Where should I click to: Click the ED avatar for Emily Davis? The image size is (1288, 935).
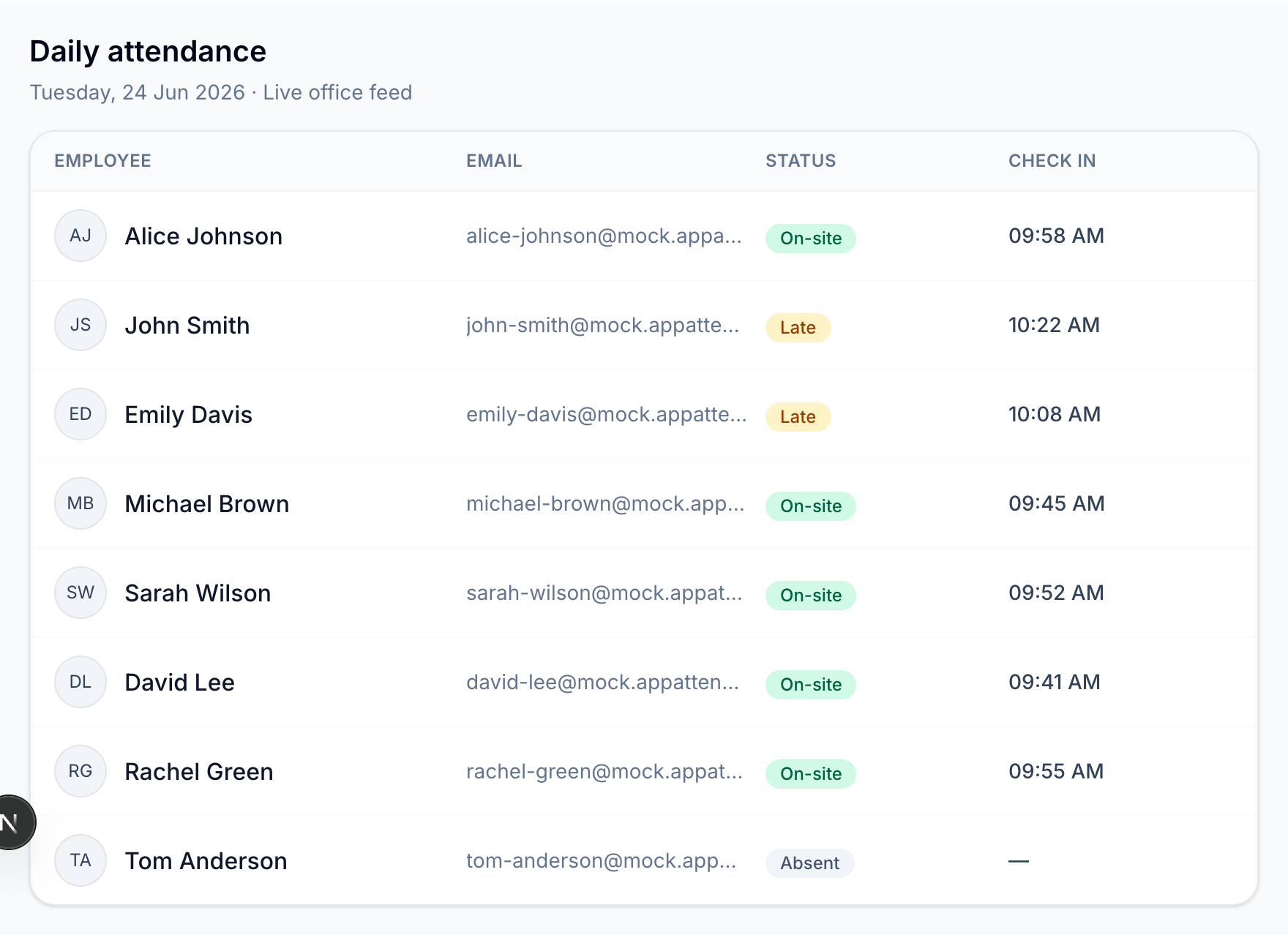(x=80, y=414)
